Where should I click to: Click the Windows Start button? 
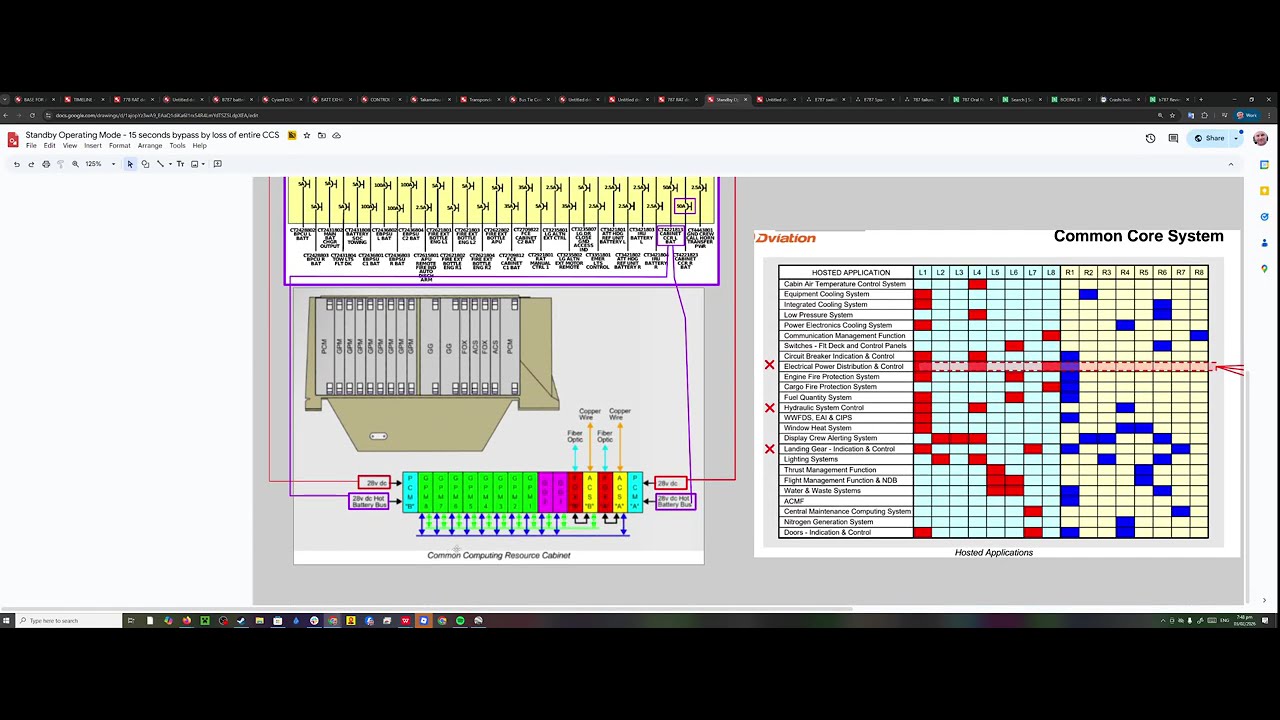click(6, 621)
